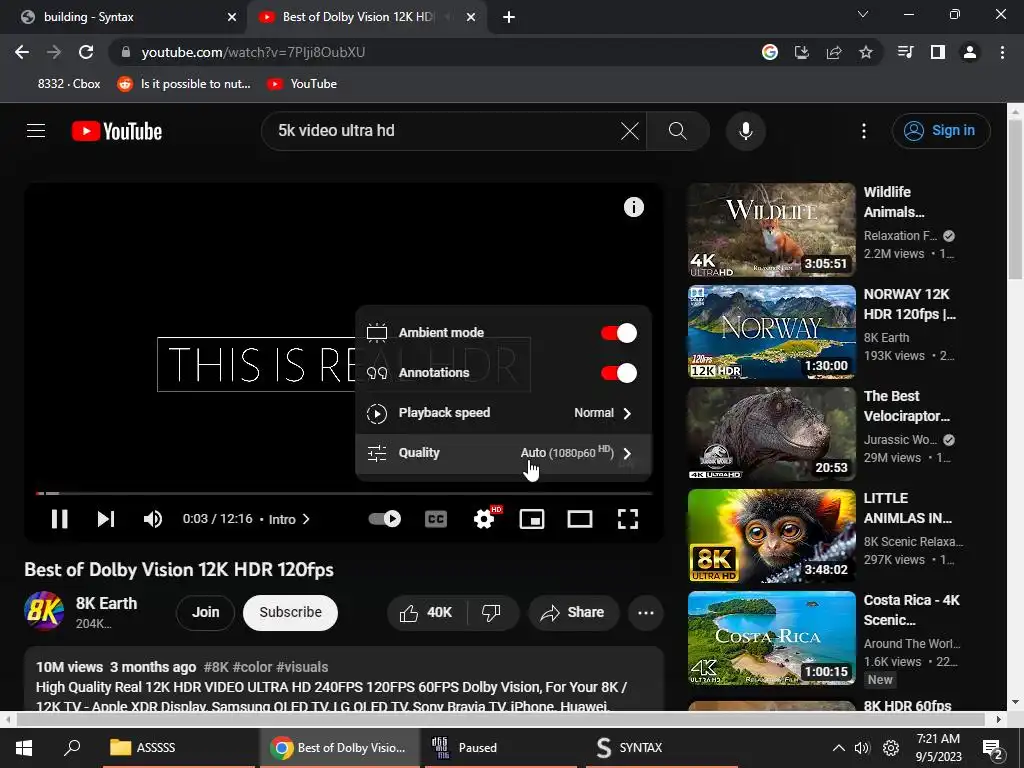Open more actions ellipsis under video

coord(646,613)
